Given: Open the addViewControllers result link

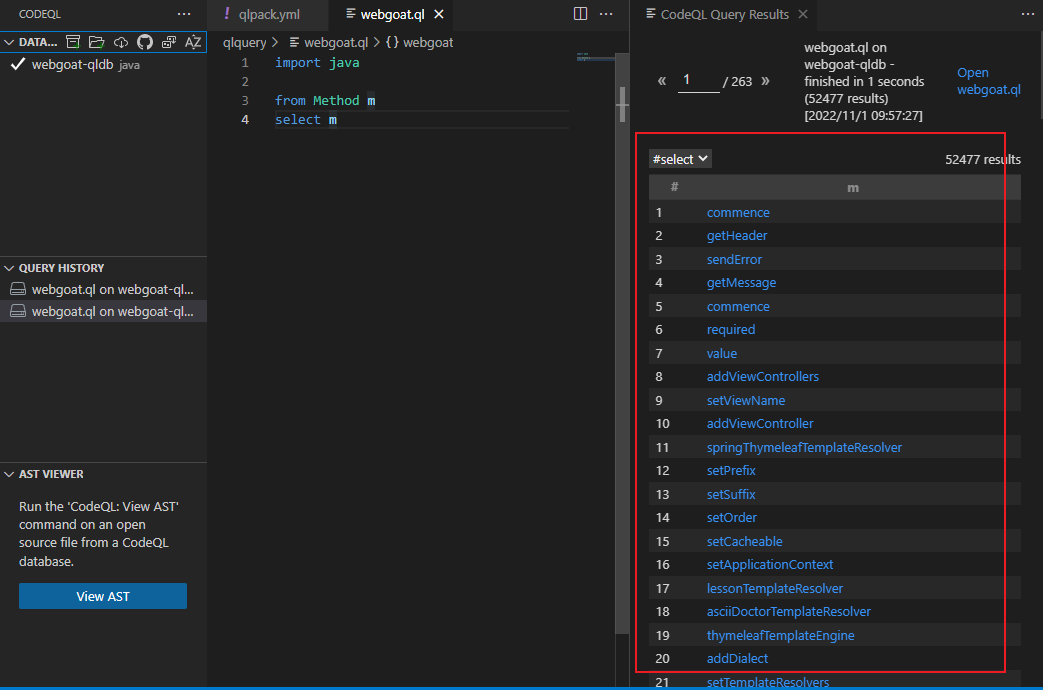Looking at the screenshot, I should pos(762,377).
